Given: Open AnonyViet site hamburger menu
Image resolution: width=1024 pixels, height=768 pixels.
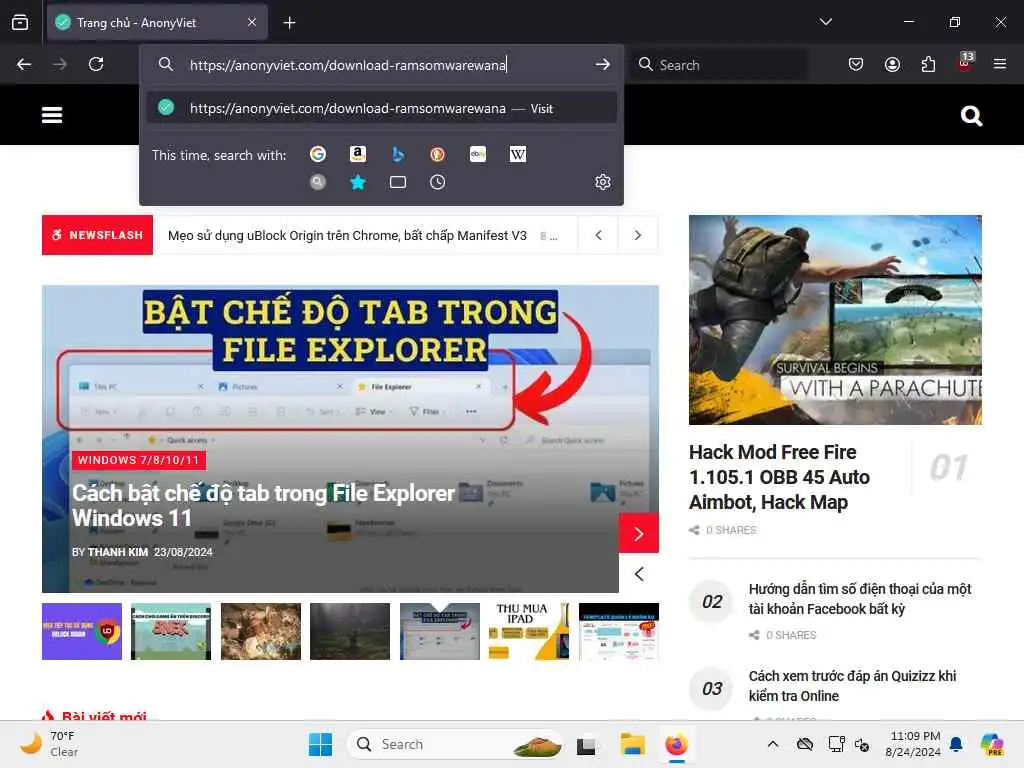Looking at the screenshot, I should tap(52, 115).
